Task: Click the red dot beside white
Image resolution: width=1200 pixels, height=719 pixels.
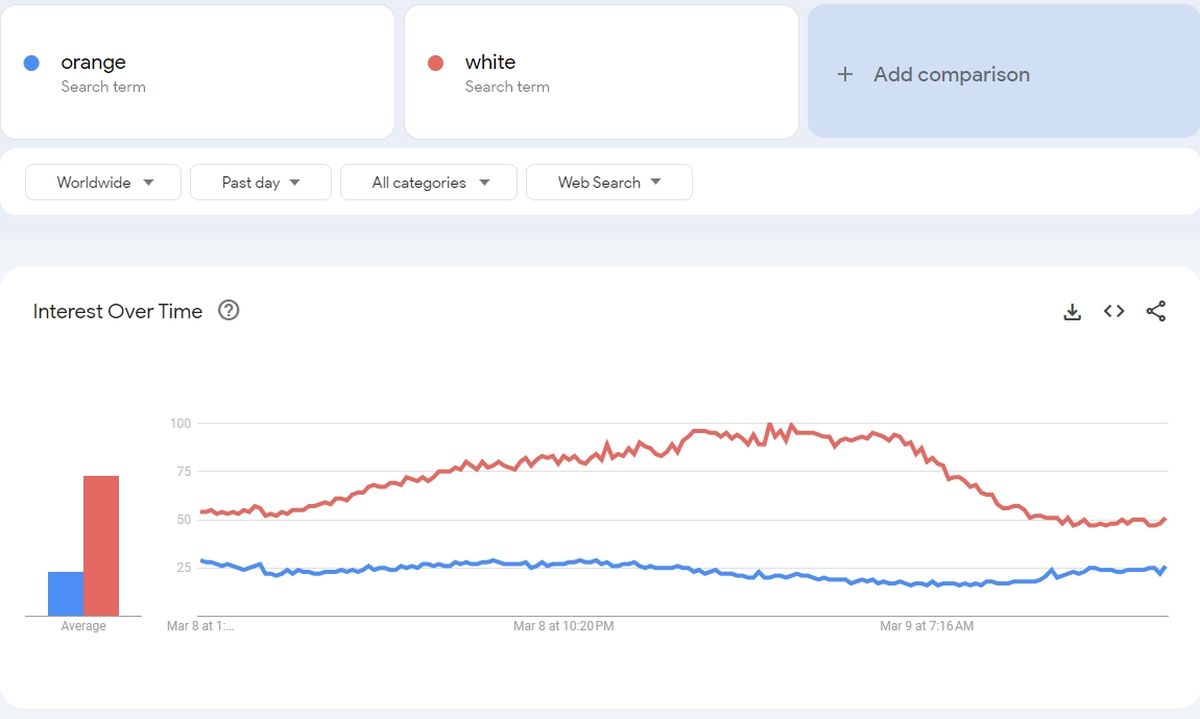Action: pos(435,63)
